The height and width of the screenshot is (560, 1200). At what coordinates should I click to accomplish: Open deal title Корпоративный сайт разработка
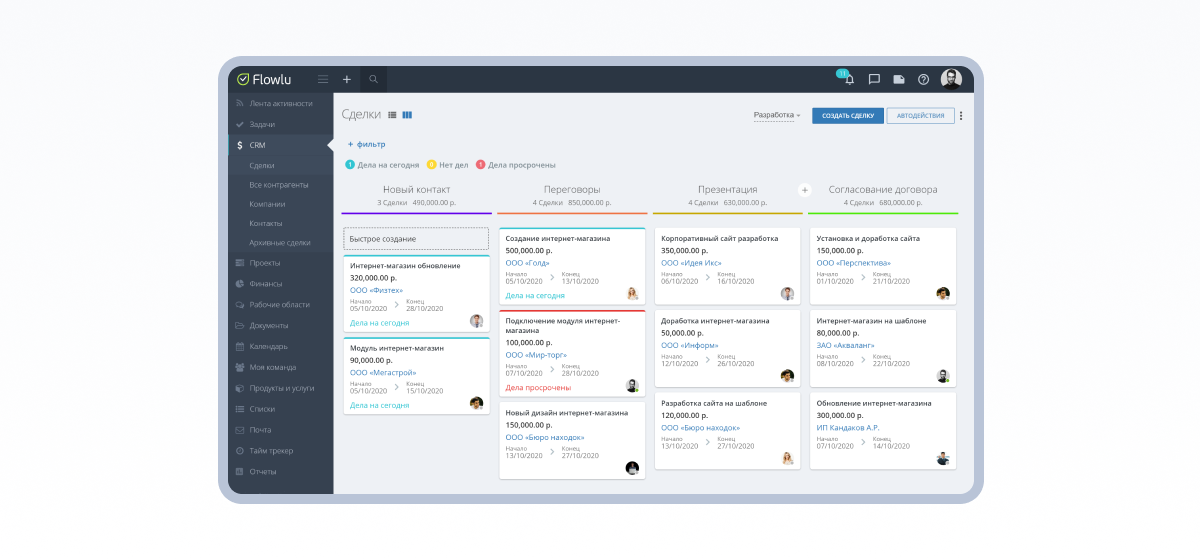[x=719, y=238]
